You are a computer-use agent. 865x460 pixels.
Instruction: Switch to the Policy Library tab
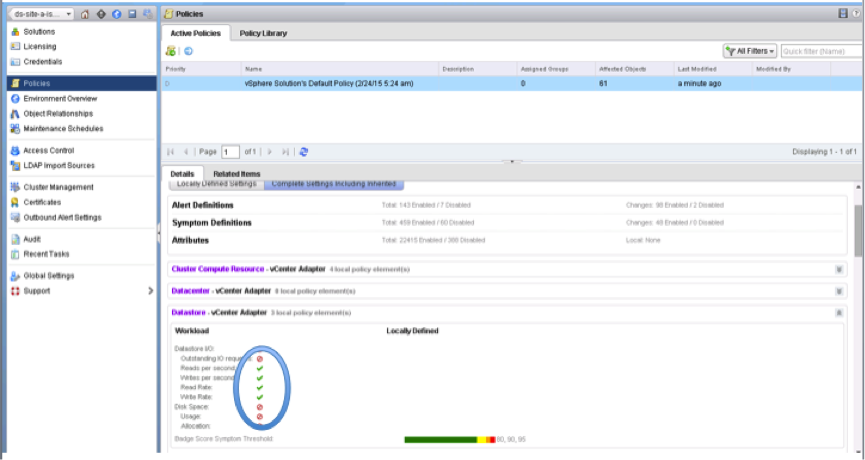[x=263, y=33]
